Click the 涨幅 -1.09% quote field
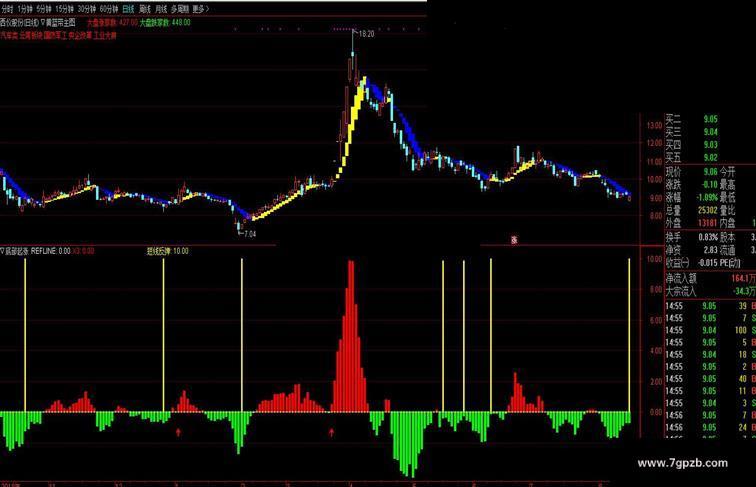This screenshot has height=487, width=756. pyautogui.click(x=692, y=198)
